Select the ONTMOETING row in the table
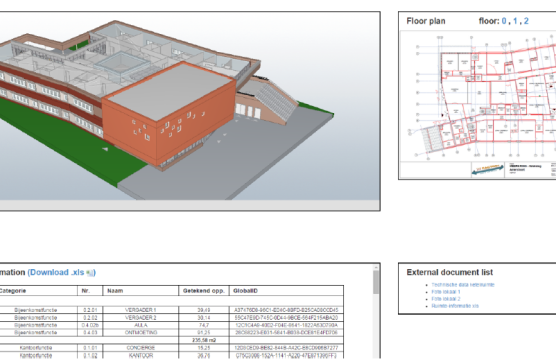Image resolution: width=556 pixels, height=364 pixels. [171, 332]
